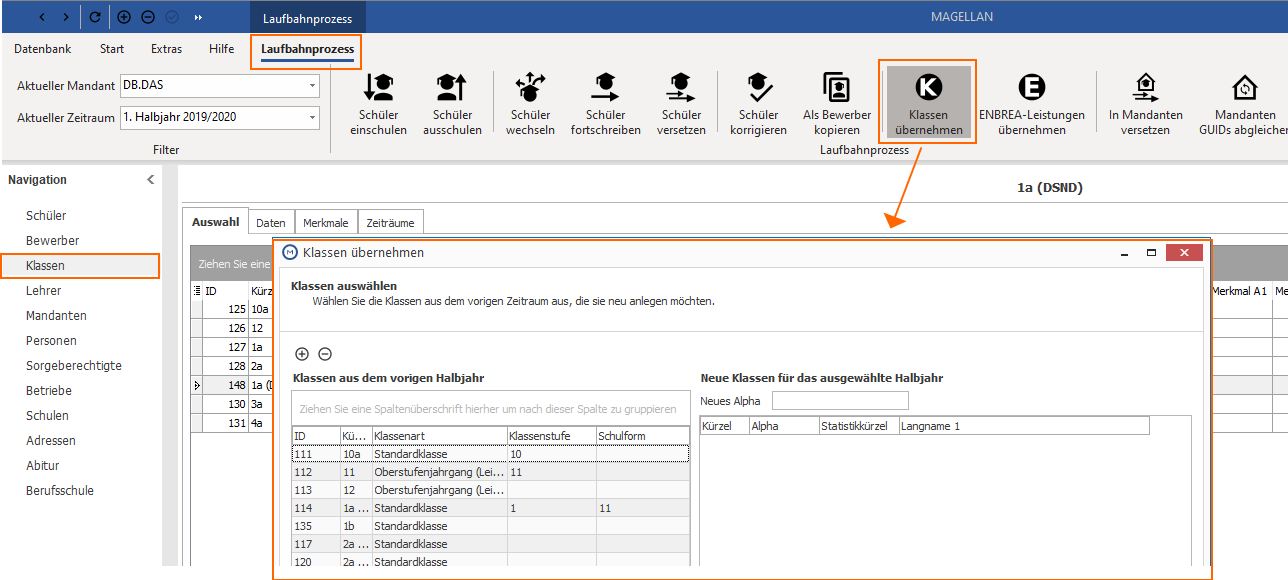Select Lehrer in the navigation list
This screenshot has width=1288, height=580.
(x=44, y=291)
